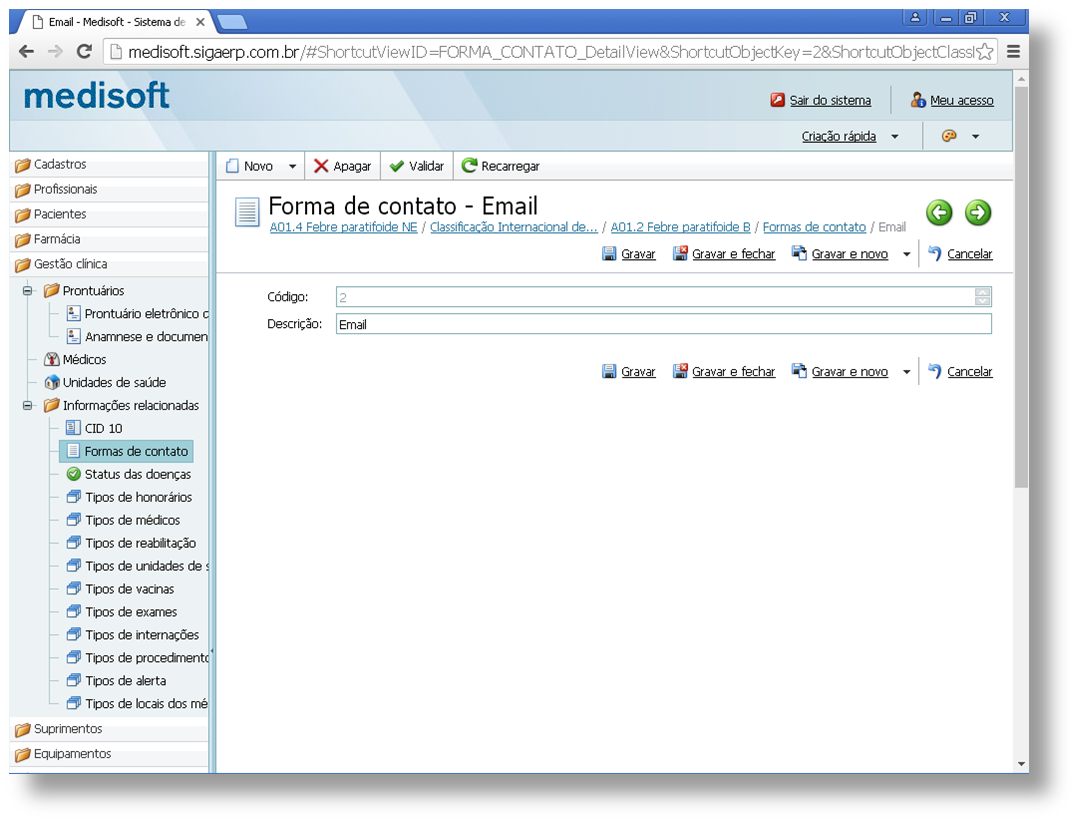Open the Novo dropdown arrow
The height and width of the screenshot is (823, 1078).
(x=292, y=166)
